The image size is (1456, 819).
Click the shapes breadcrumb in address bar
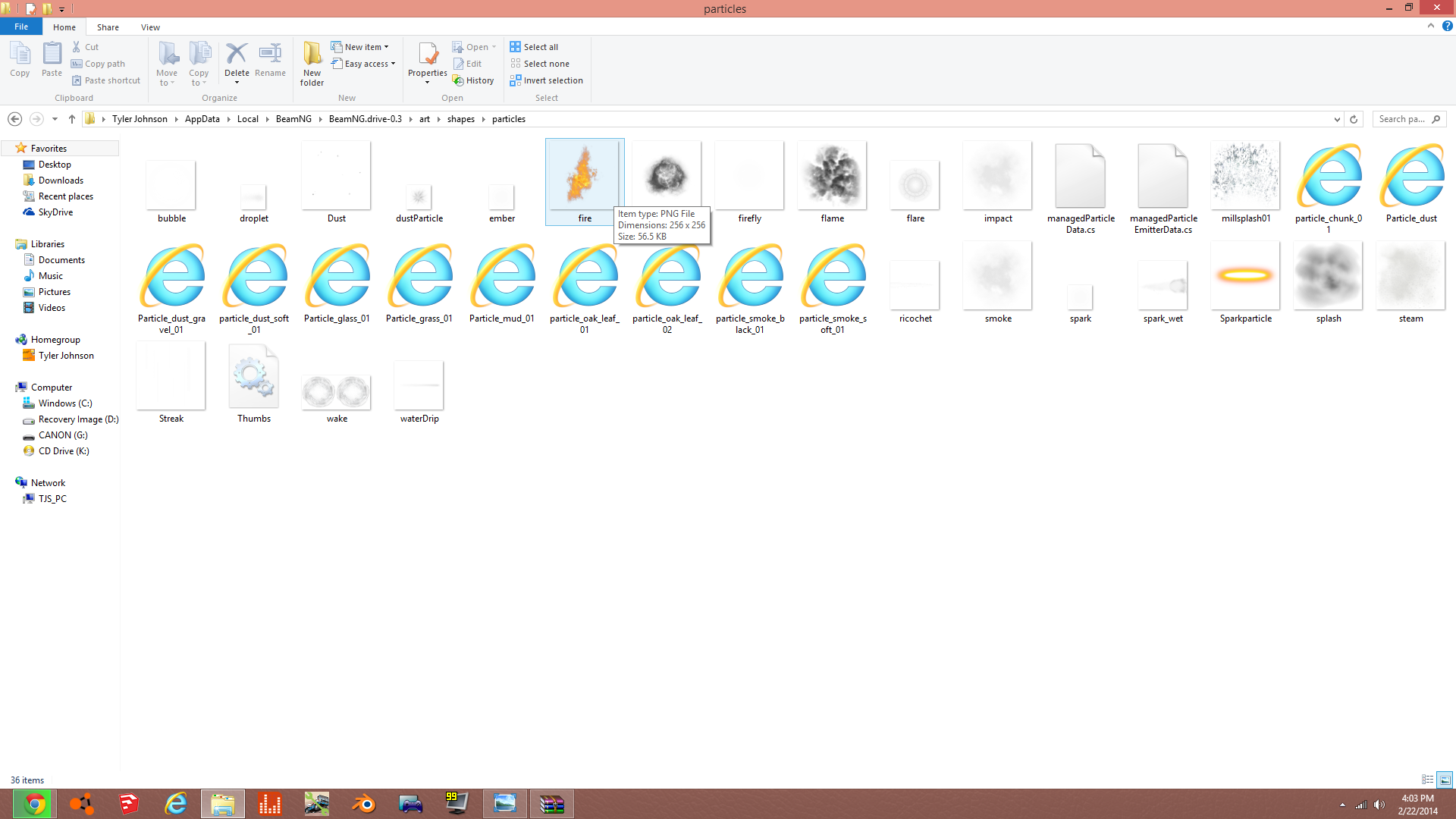460,119
